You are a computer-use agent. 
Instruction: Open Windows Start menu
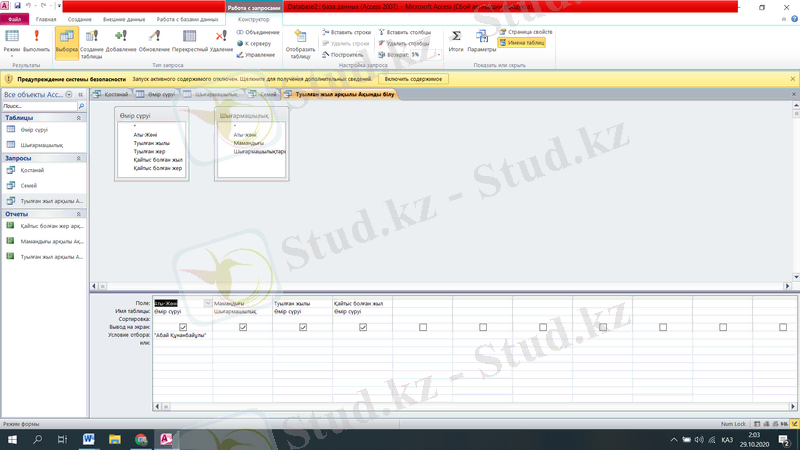pos(12,439)
